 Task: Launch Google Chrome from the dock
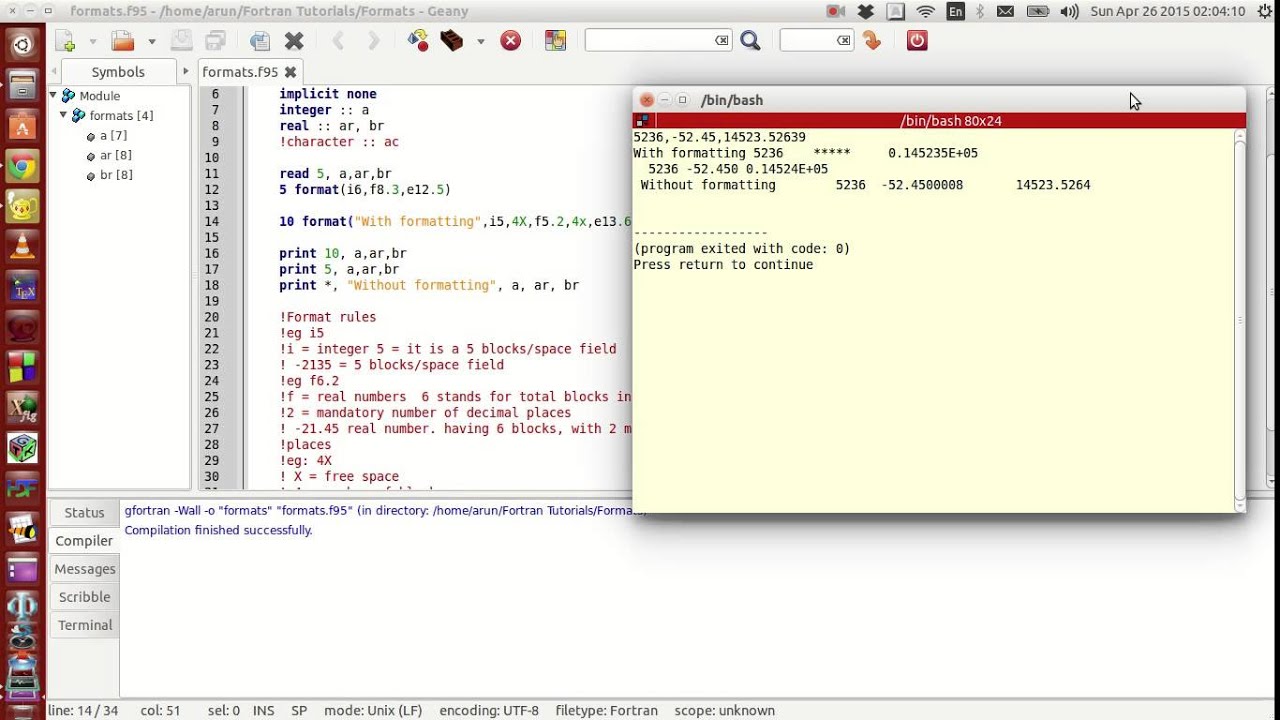pos(22,168)
